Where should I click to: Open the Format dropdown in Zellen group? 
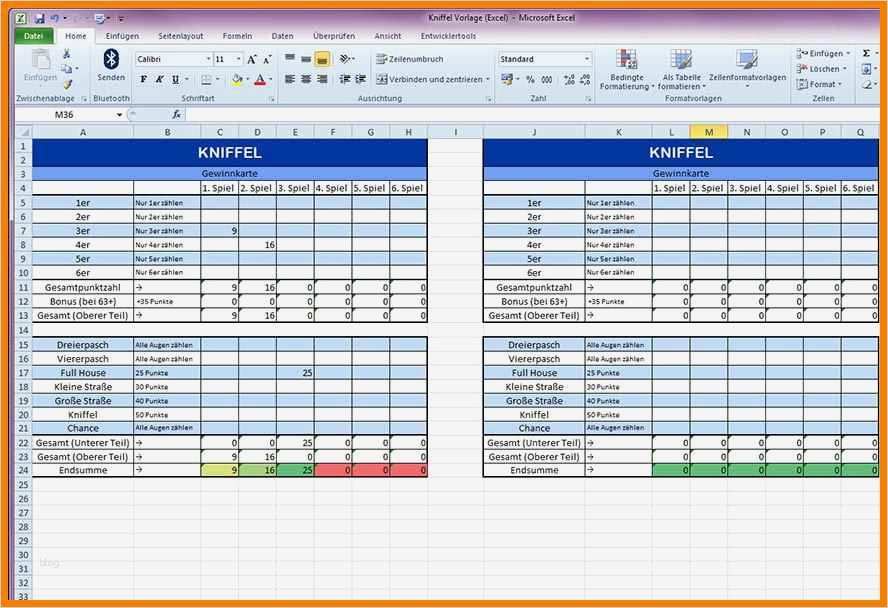820,83
